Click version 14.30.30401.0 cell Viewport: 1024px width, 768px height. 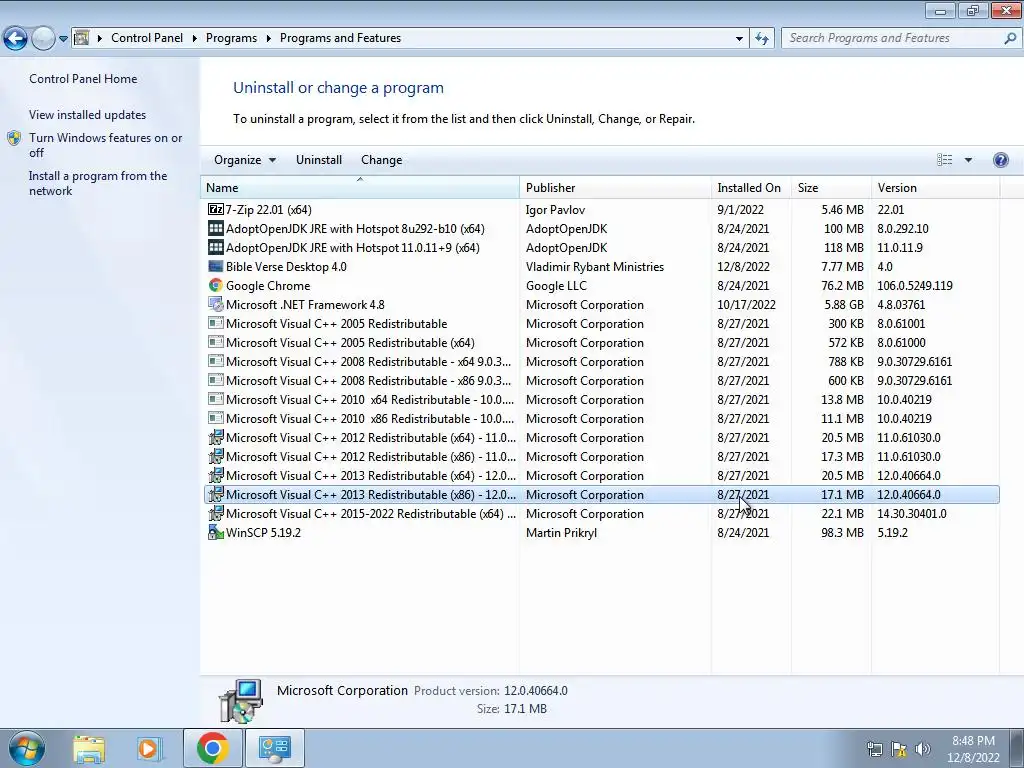click(x=911, y=513)
